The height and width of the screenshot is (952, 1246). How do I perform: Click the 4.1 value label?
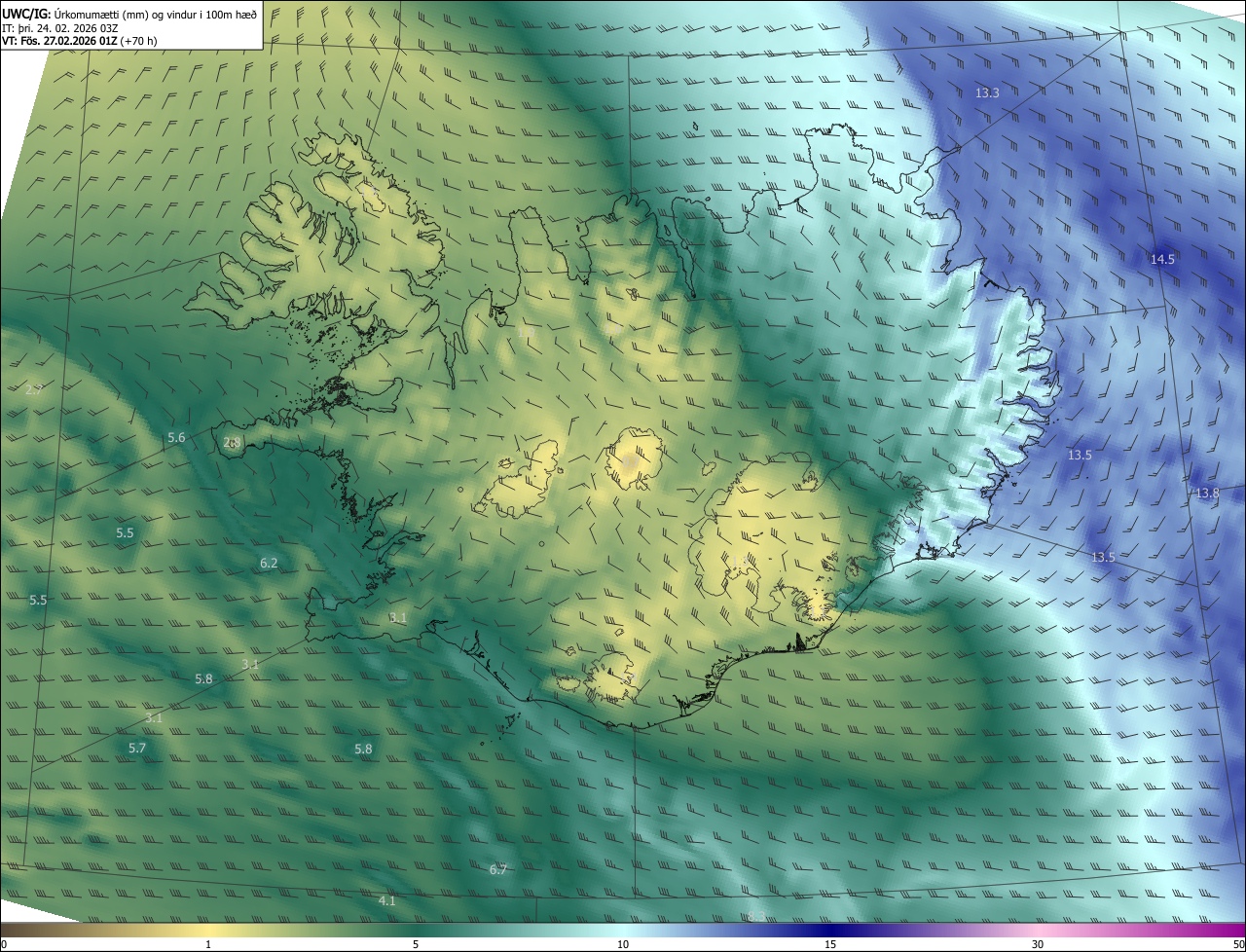(x=386, y=900)
